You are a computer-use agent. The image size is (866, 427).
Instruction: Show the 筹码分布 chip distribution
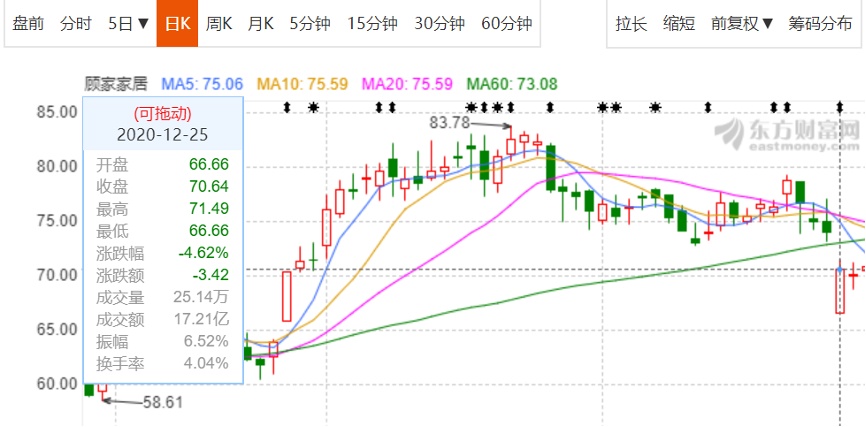[x=820, y=23]
